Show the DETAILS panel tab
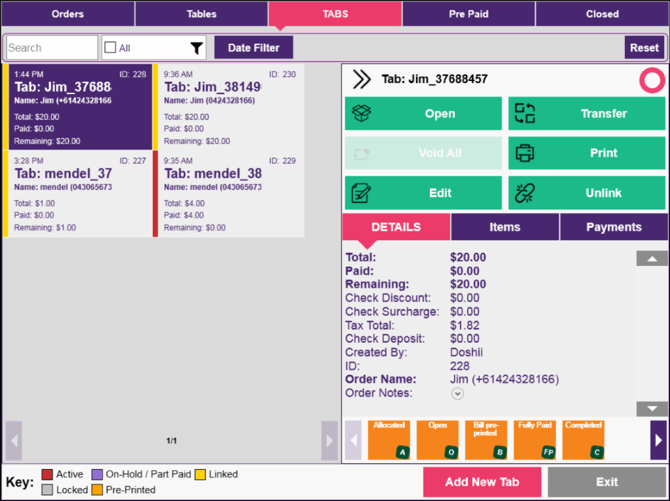This screenshot has height=501, width=670. click(x=396, y=227)
